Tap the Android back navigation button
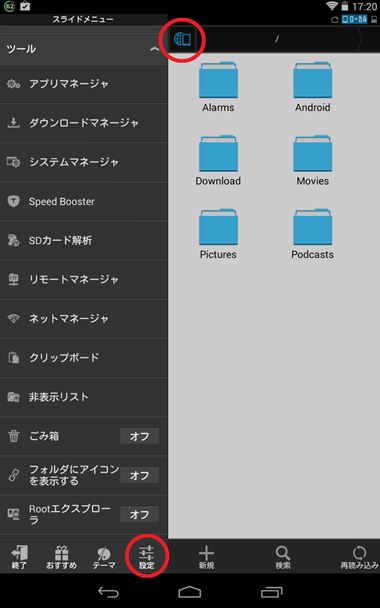 click(108, 592)
